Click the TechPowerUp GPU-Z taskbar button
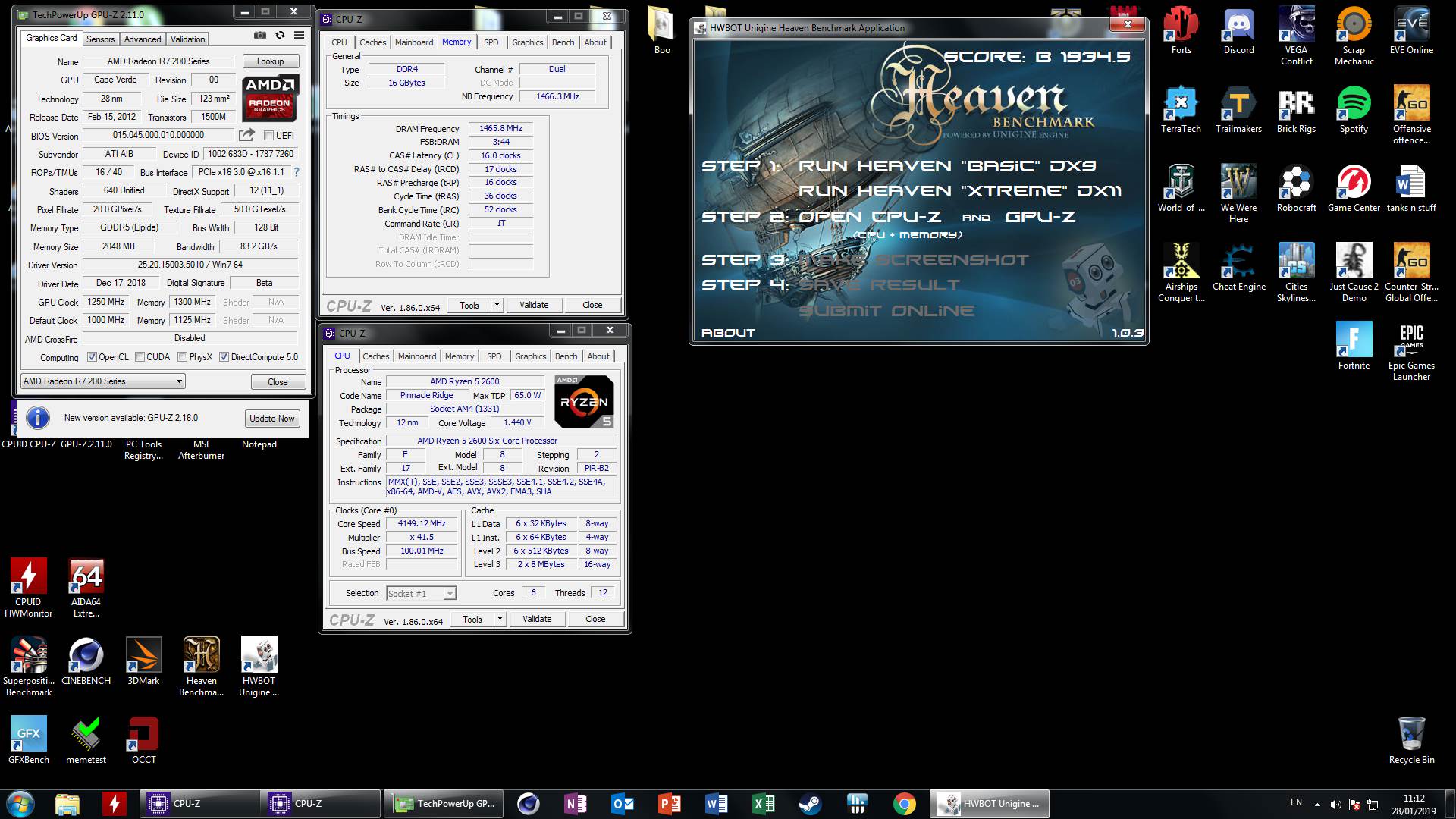 [444, 804]
